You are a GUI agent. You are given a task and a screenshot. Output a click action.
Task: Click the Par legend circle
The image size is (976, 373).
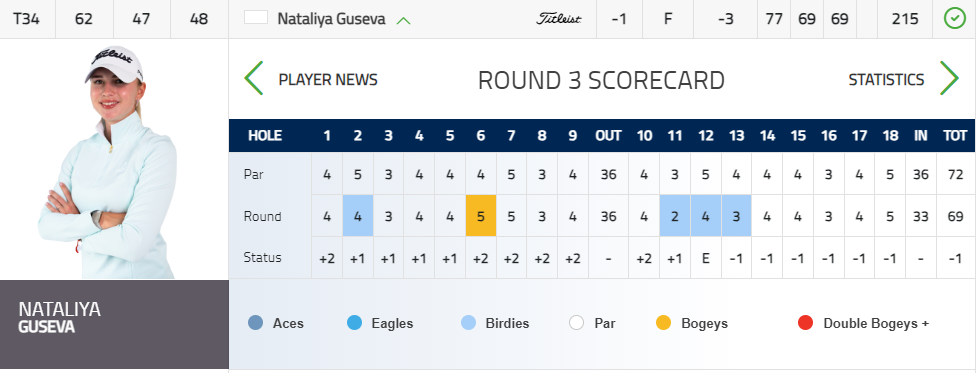(576, 323)
